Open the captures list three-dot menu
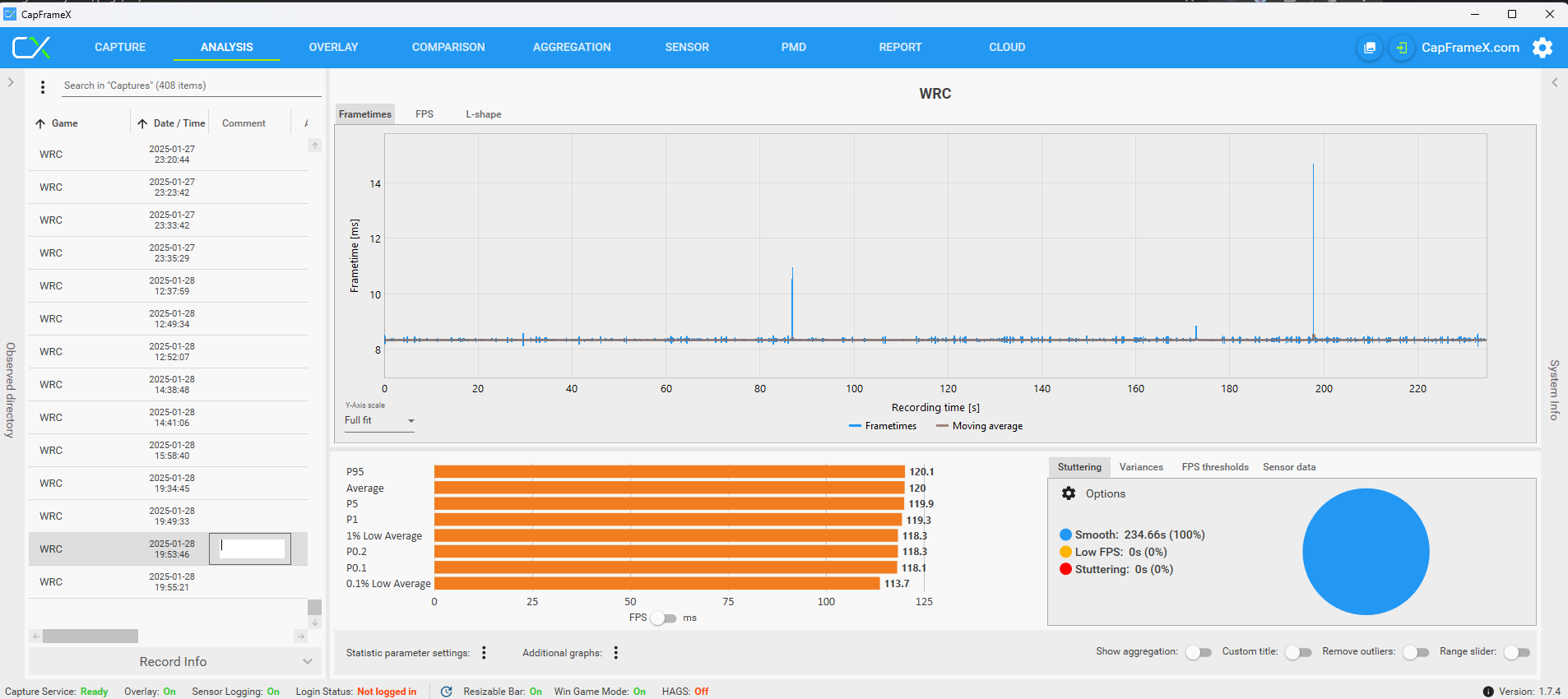This screenshot has height=699, width=1568. [43, 86]
